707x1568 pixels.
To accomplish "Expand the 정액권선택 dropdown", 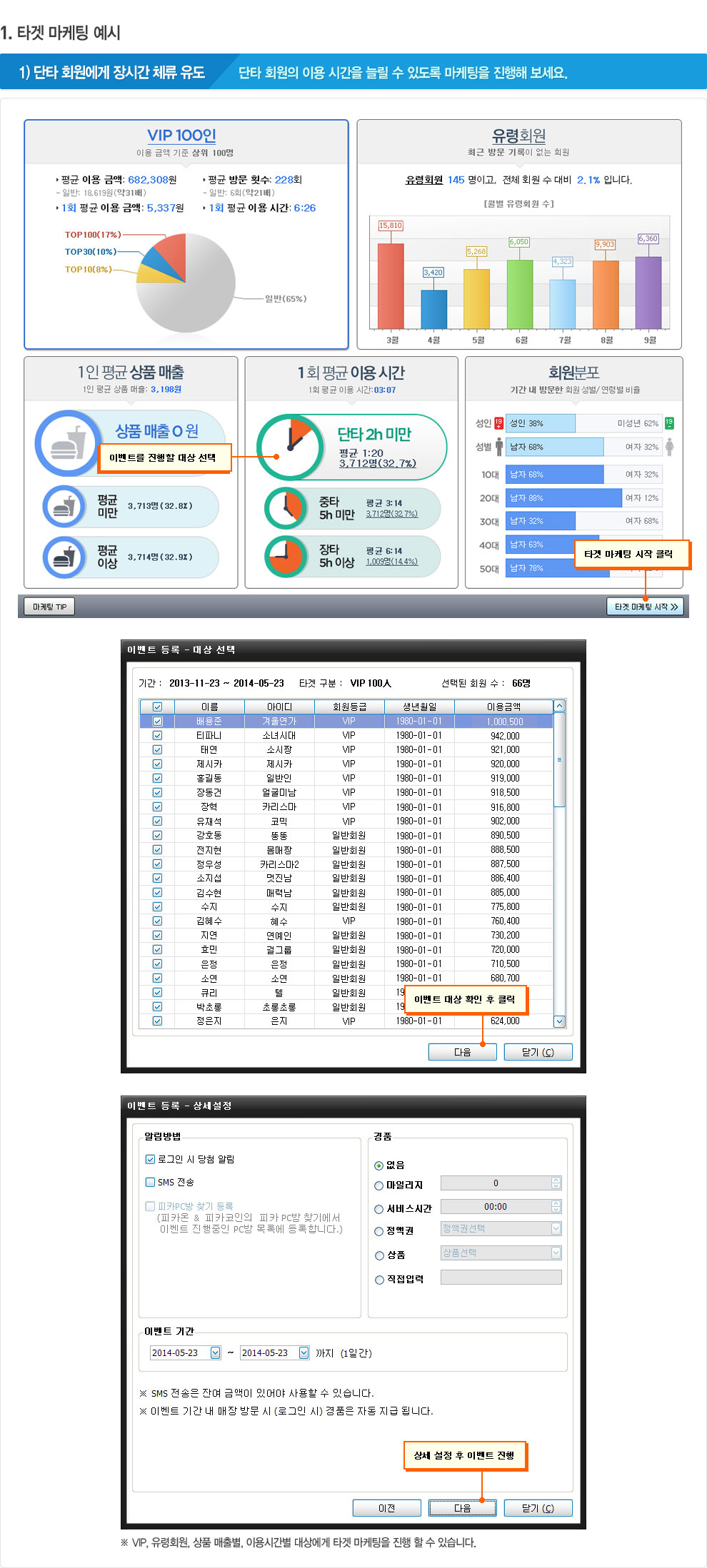I will pyautogui.click(x=556, y=1228).
